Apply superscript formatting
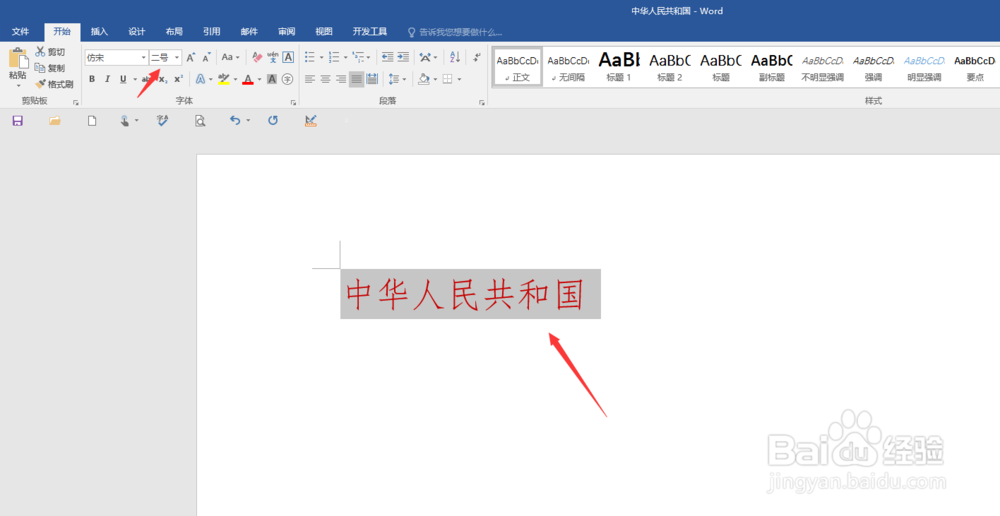The image size is (1000, 516). 179,79
